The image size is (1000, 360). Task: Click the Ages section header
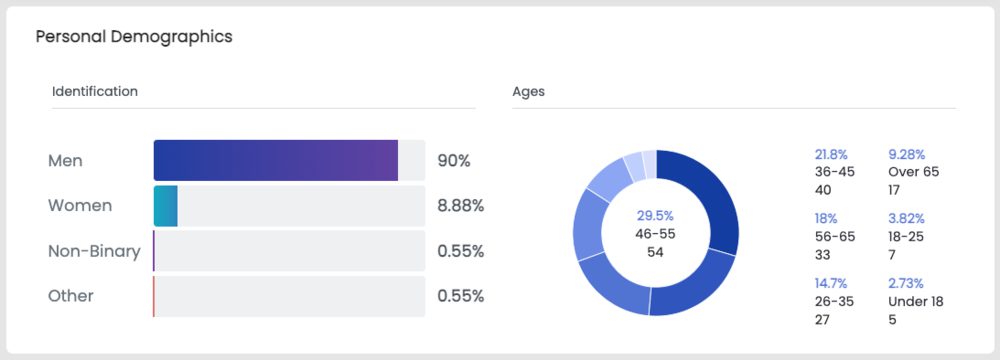[x=529, y=91]
